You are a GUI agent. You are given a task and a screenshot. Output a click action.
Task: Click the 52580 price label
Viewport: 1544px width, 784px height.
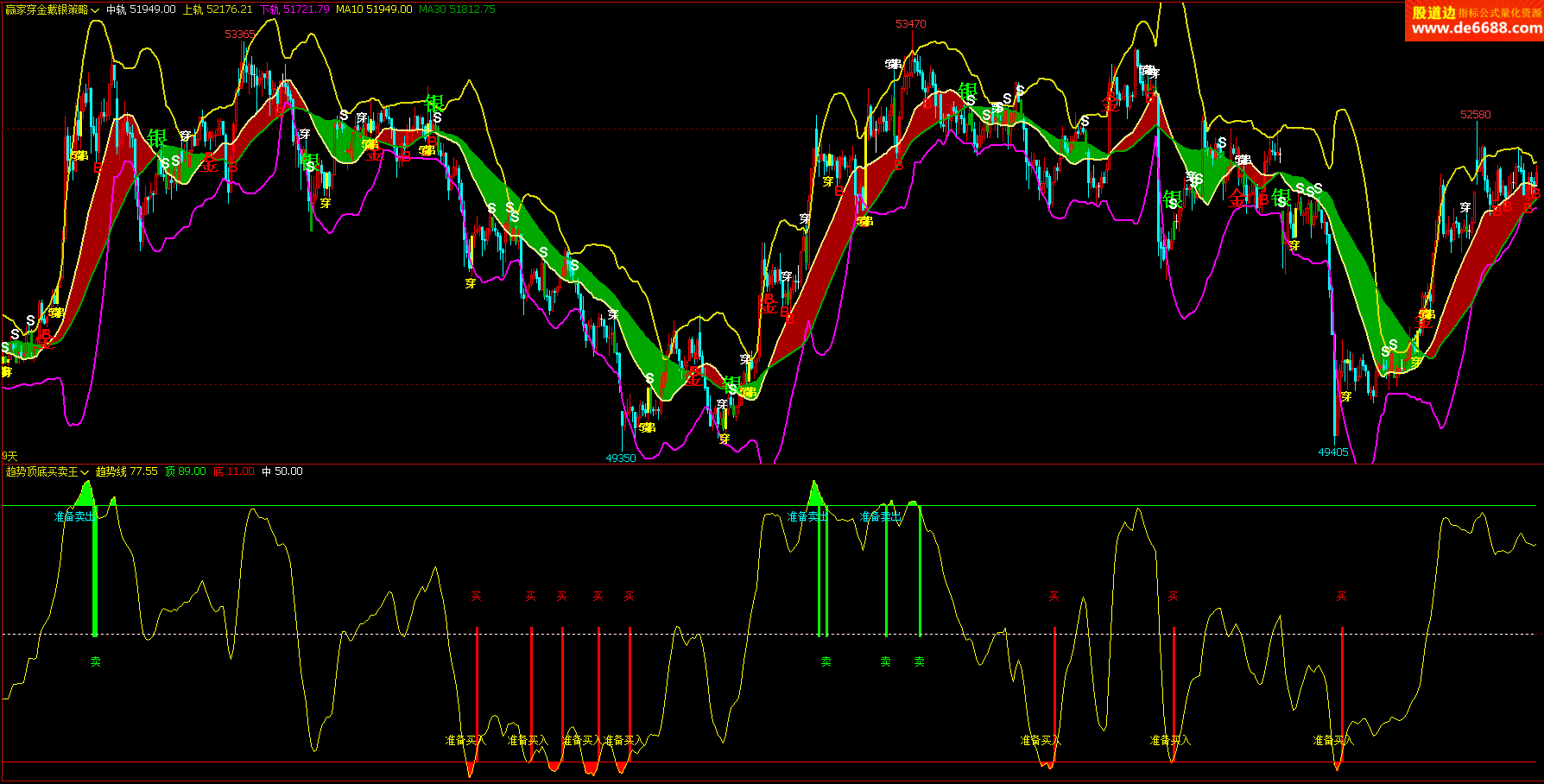[1475, 115]
